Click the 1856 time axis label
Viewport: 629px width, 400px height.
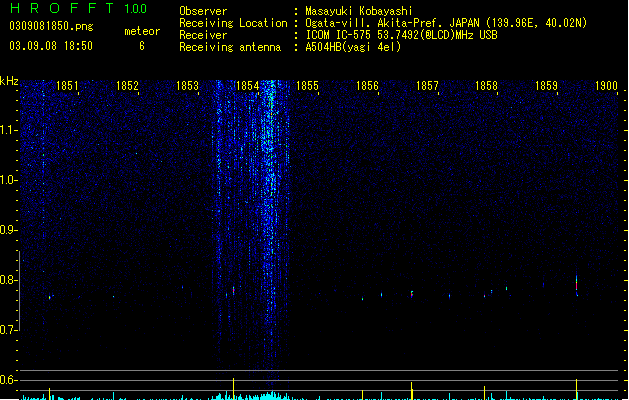pos(367,86)
